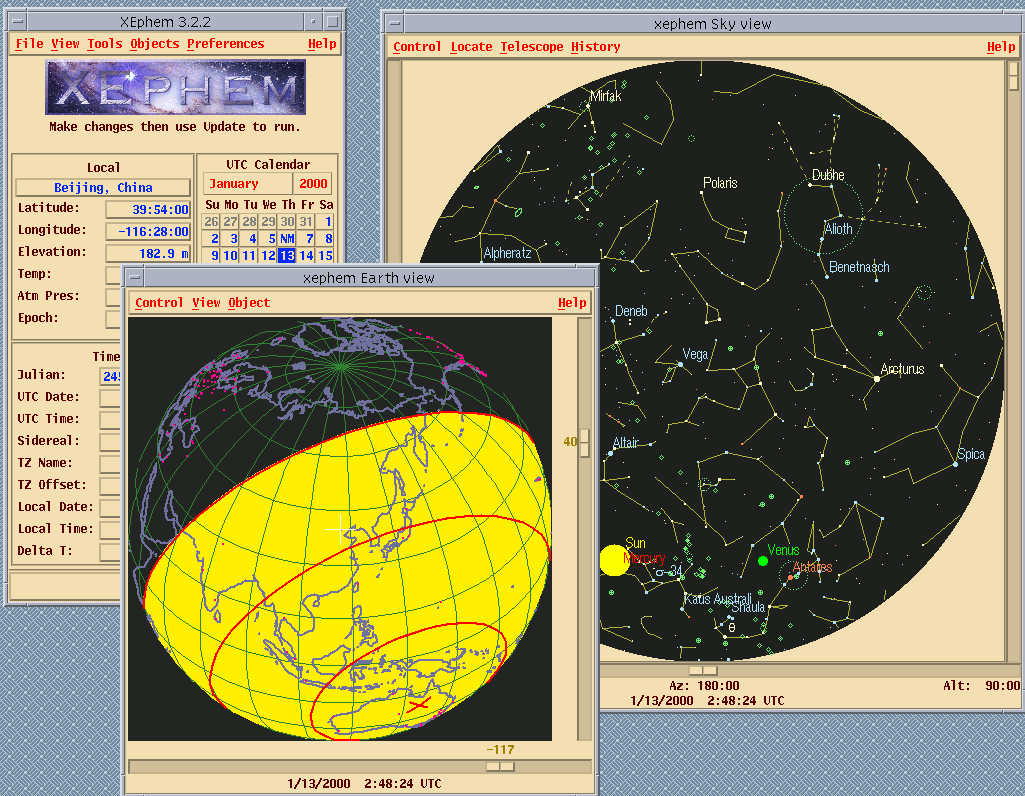The width and height of the screenshot is (1025, 796).
Task: Open the XEphem 3.2.2 window menu button
Action: point(18,21)
